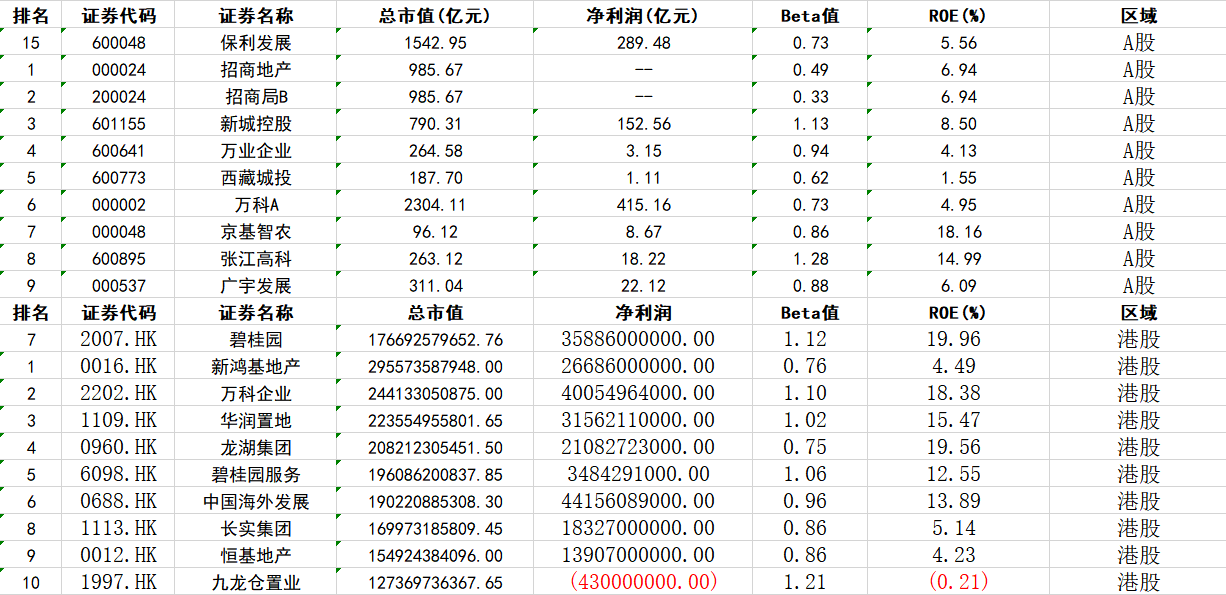The image size is (1226, 595).
Task: Click market value 2304.11
Action: (435, 205)
